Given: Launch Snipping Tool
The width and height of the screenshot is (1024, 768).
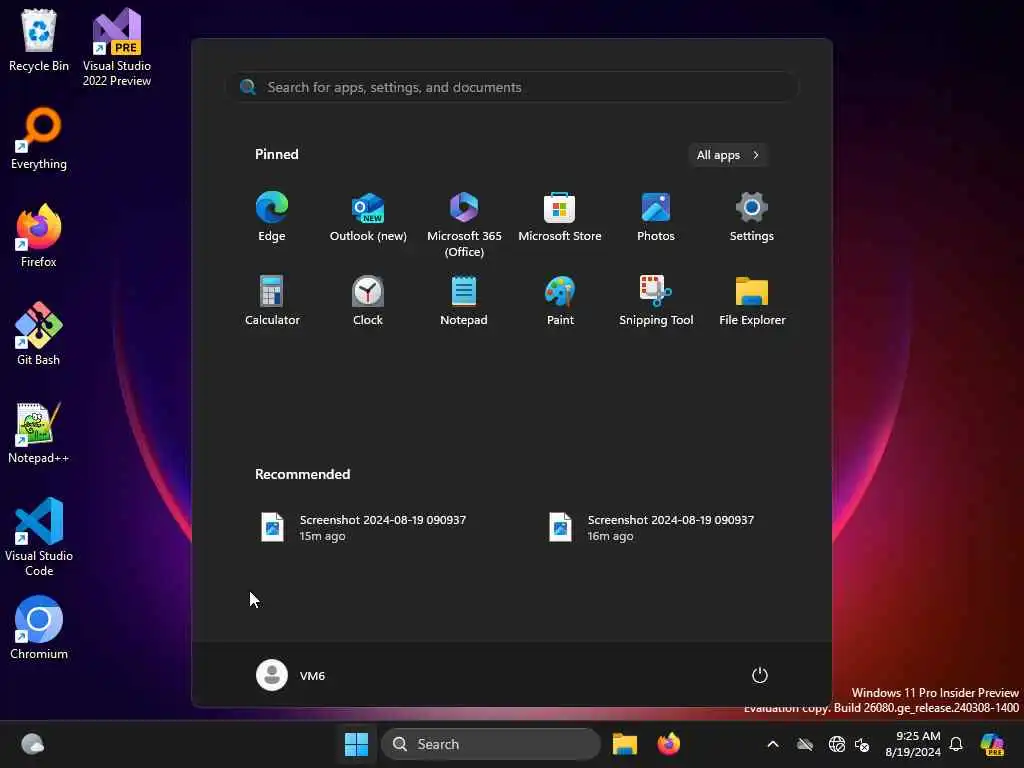Looking at the screenshot, I should [656, 300].
